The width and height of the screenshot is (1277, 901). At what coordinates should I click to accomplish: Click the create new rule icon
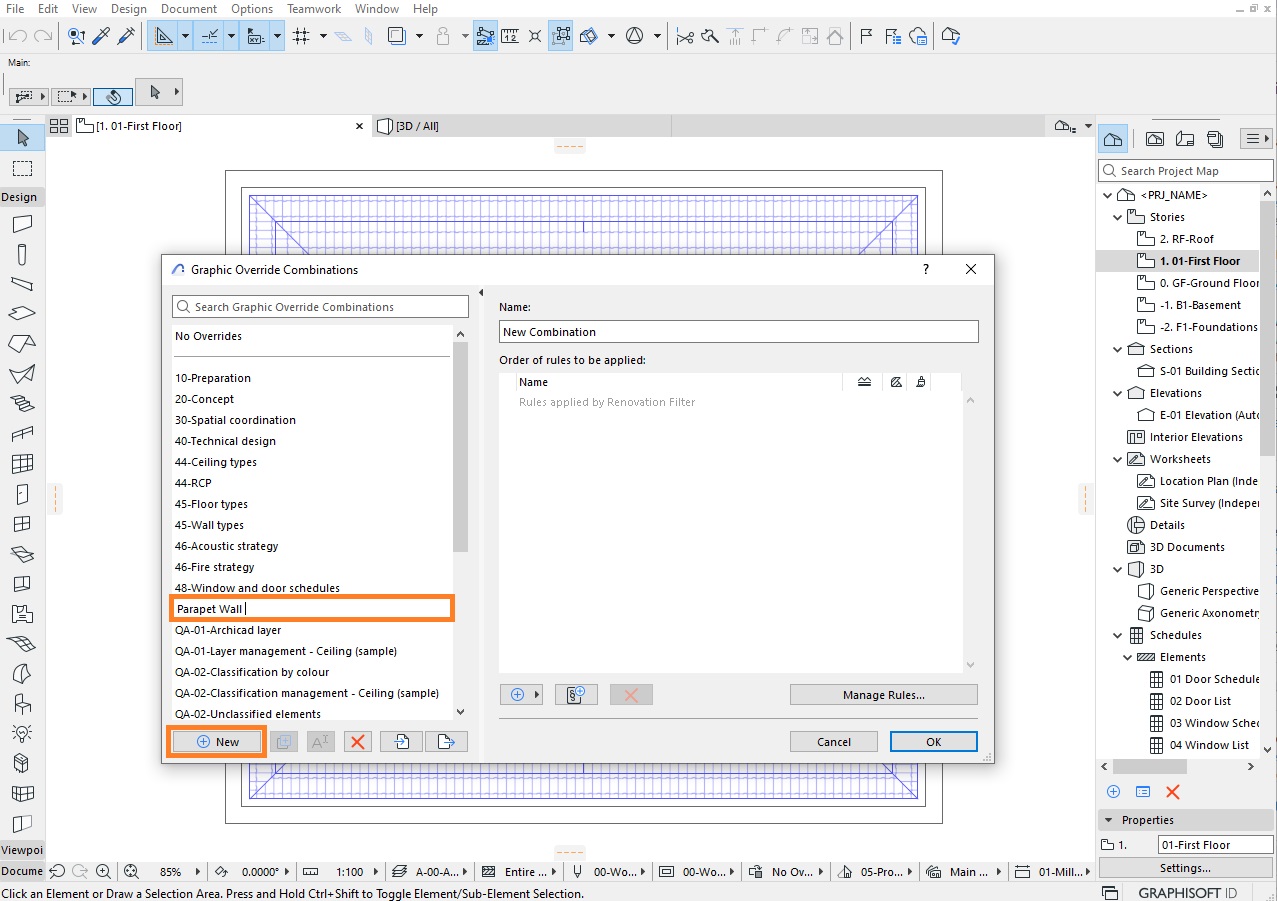point(576,695)
